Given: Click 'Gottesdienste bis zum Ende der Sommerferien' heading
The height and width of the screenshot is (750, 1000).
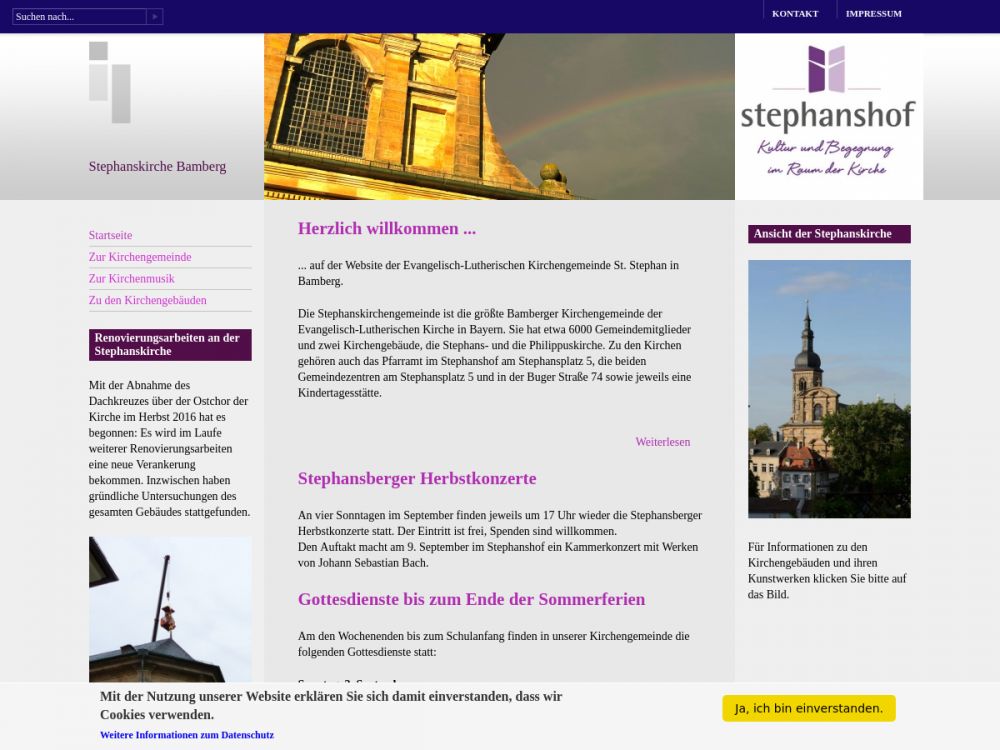Looking at the screenshot, I should point(471,600).
